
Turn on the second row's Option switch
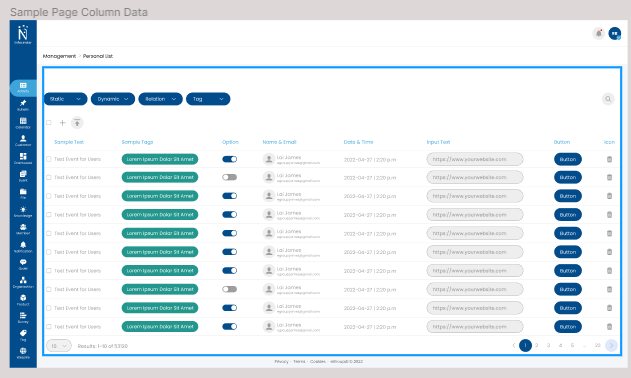point(230,177)
